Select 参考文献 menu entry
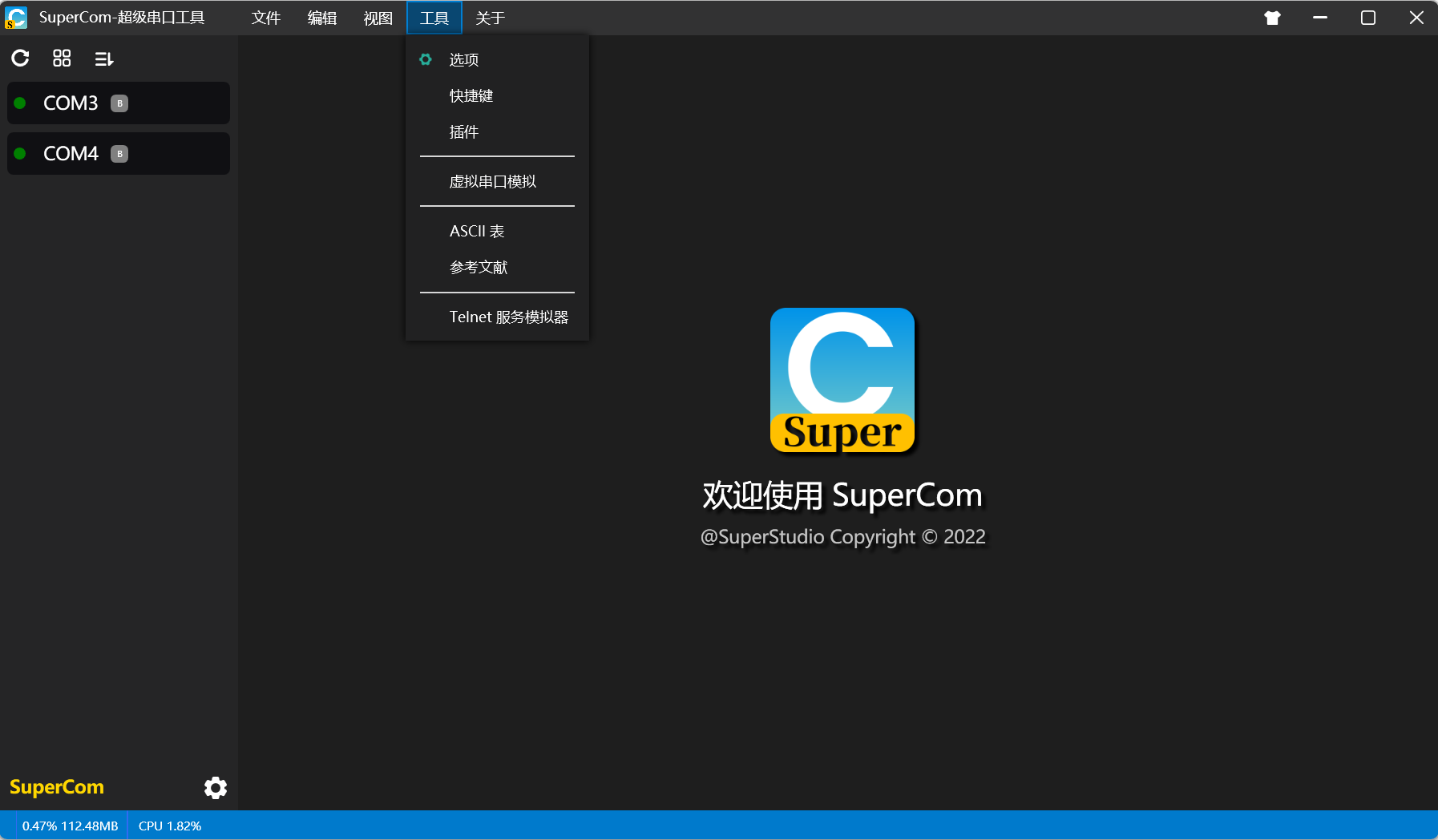1438x840 pixels. coord(497,268)
